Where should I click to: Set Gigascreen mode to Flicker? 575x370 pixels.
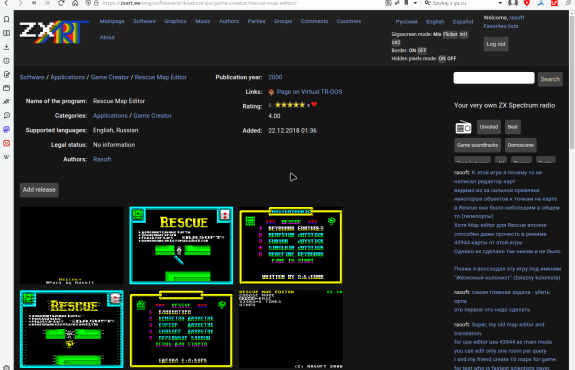click(x=450, y=34)
